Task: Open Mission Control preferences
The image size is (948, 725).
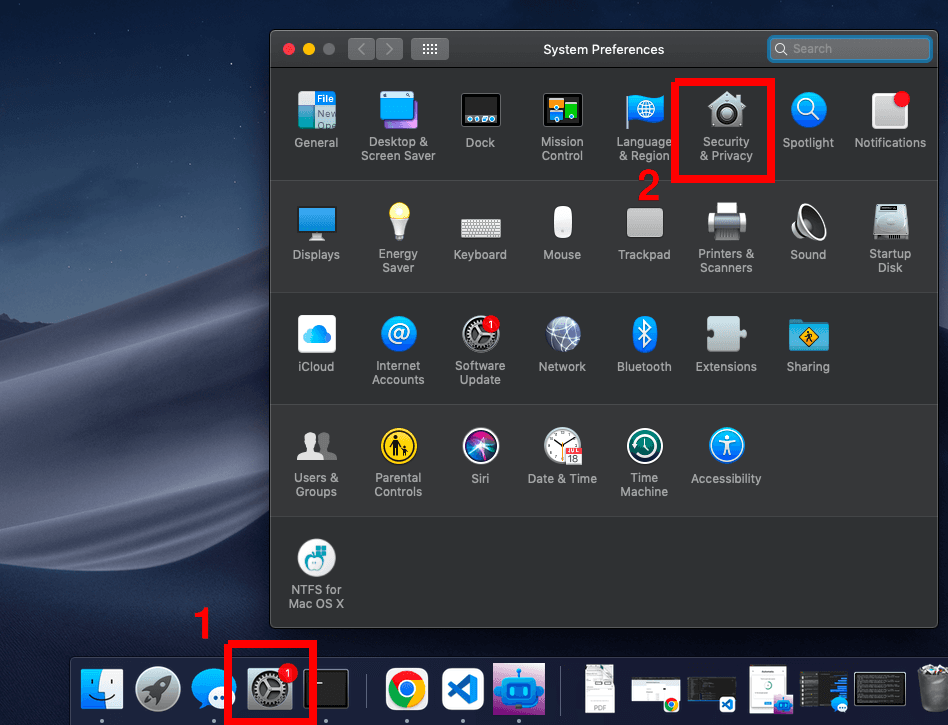Action: 562,126
